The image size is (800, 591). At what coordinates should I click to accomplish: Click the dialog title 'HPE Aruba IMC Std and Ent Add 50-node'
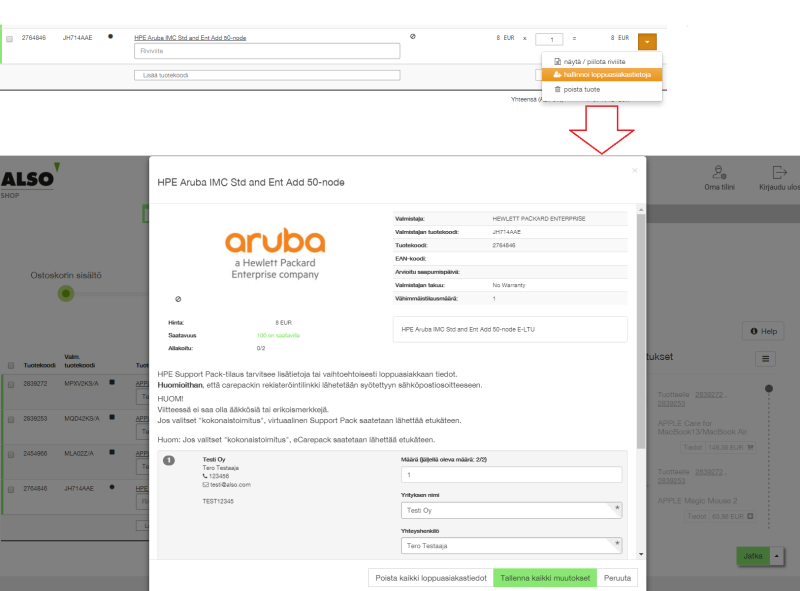pos(251,182)
